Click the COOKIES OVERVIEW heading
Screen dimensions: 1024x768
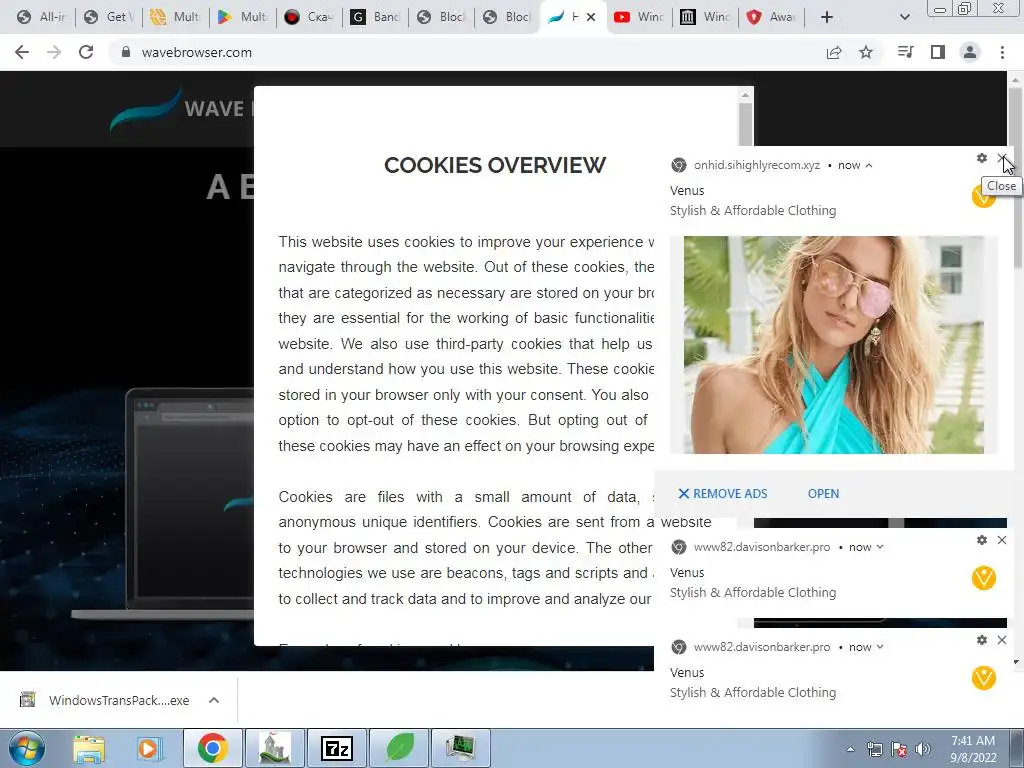click(495, 165)
